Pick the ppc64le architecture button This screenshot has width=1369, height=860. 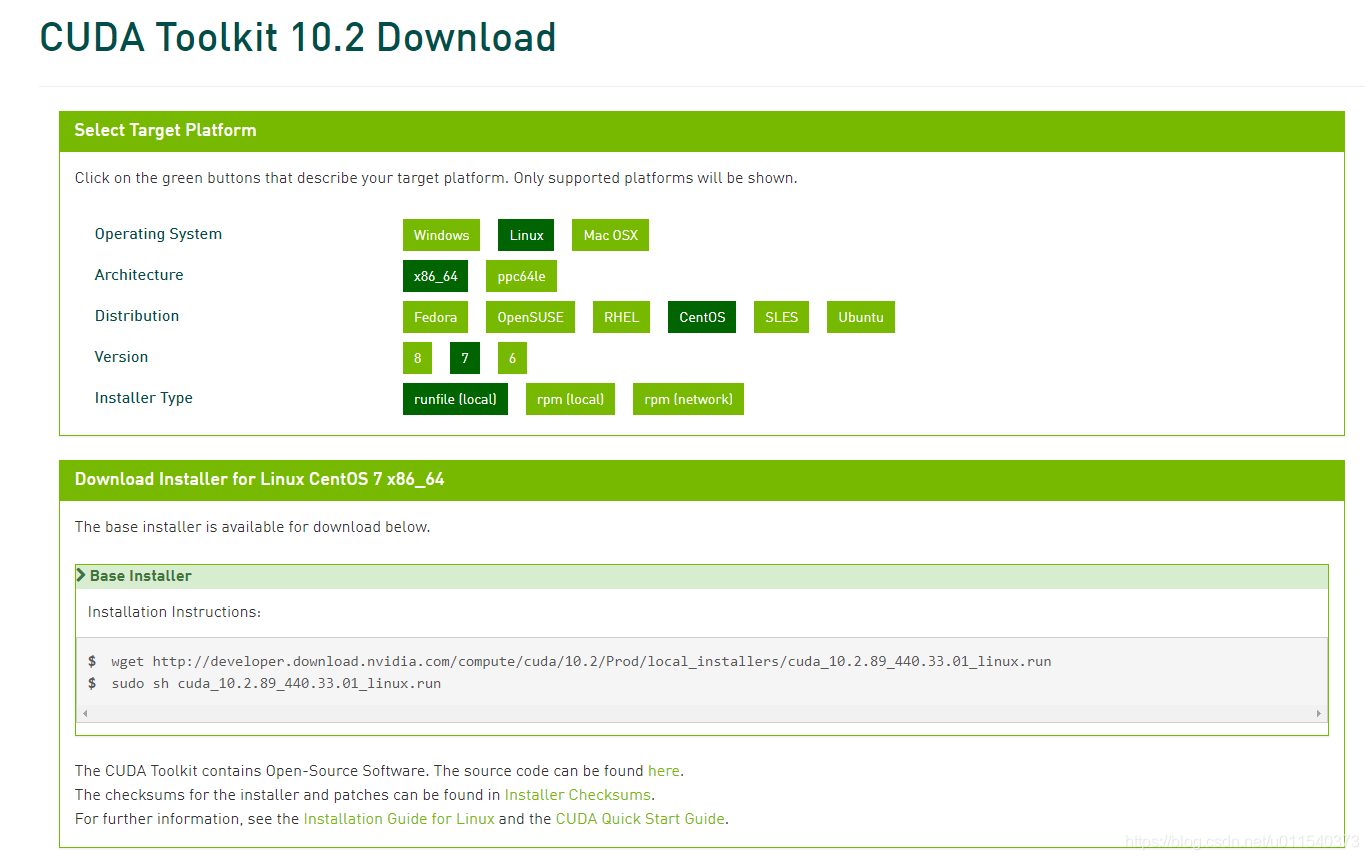pyautogui.click(x=521, y=276)
